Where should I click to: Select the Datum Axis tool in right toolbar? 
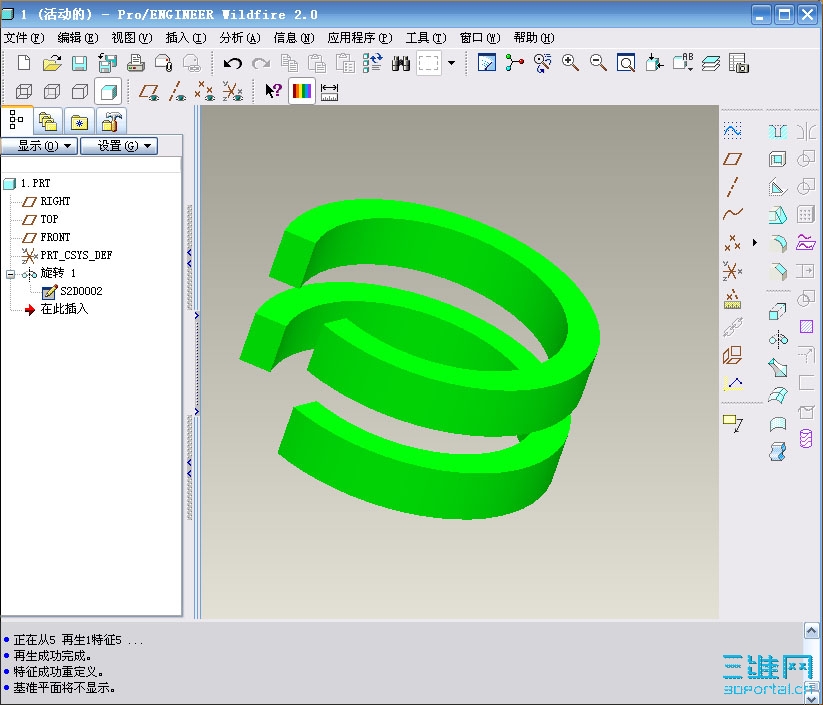coord(732,187)
